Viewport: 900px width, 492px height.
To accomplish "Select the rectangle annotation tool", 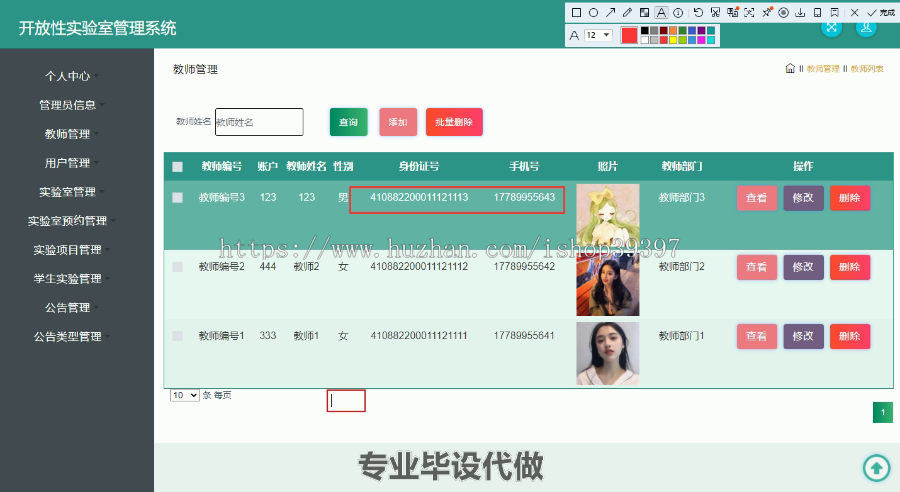I will (576, 12).
